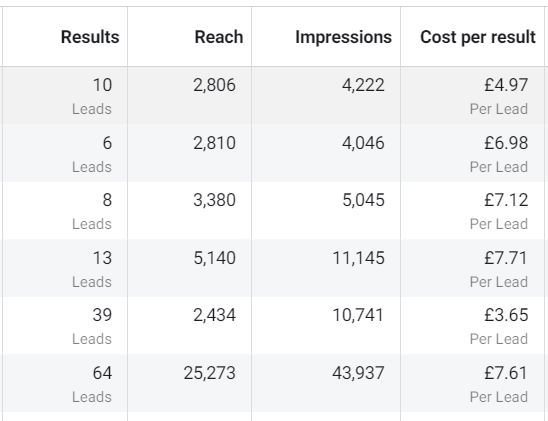
Task: Click the £4.97 cost per lead
Action: [506, 85]
